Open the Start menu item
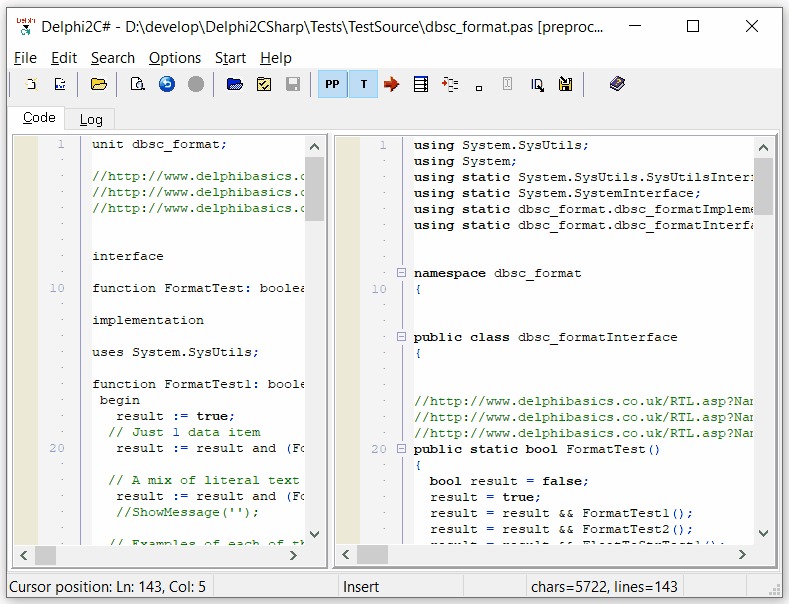 [230, 58]
